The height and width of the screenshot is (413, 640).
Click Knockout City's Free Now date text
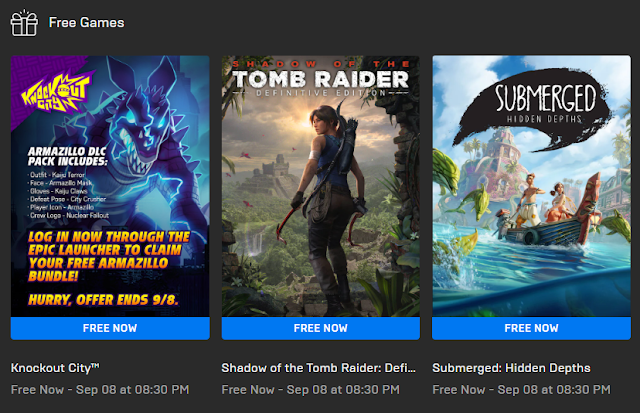tap(100, 390)
